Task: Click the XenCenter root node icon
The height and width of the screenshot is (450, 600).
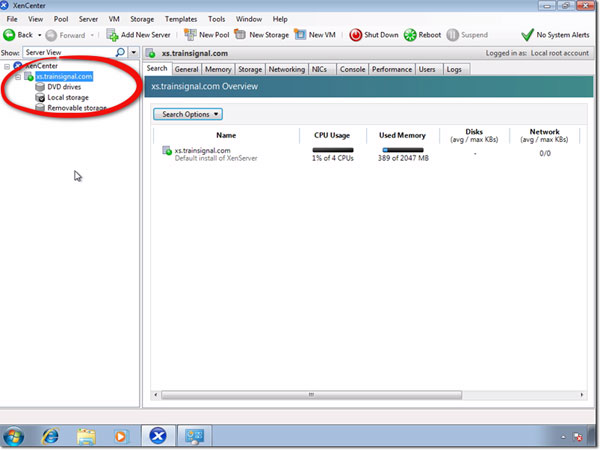Action: click(18, 66)
